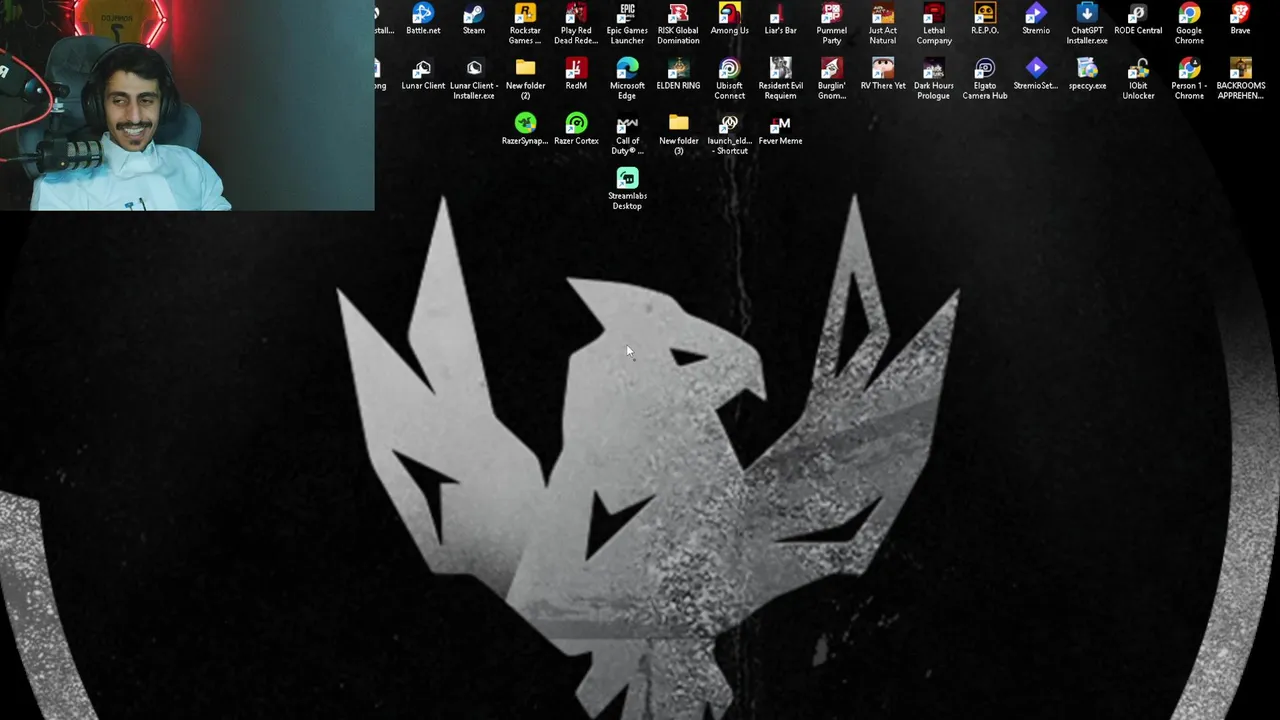Select the Burglin' Gnomes shortcut
Viewport: 1280px width, 720px height.
click(831, 79)
